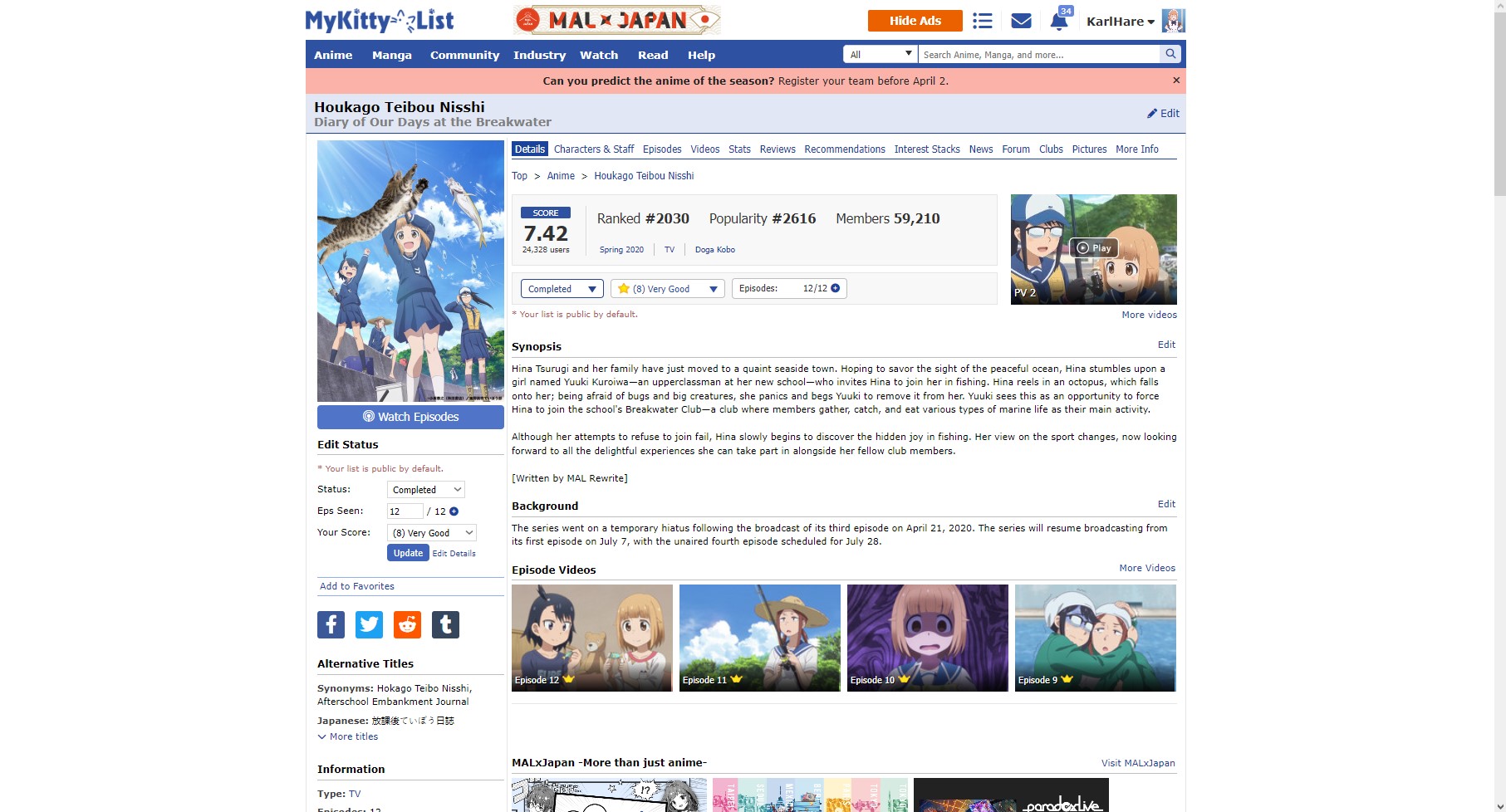Edit the Synopsis section
This screenshot has height=812, width=1506.
click(x=1167, y=345)
